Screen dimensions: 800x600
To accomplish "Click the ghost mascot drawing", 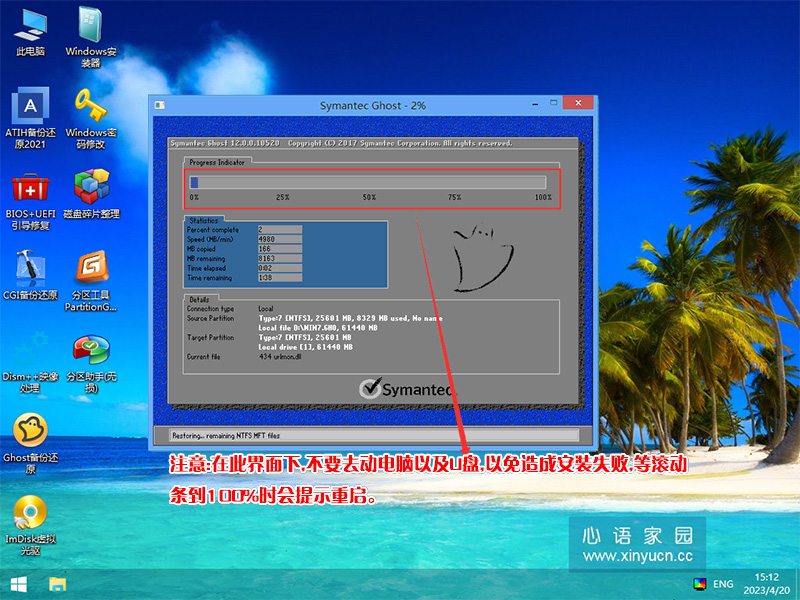I will coord(483,258).
